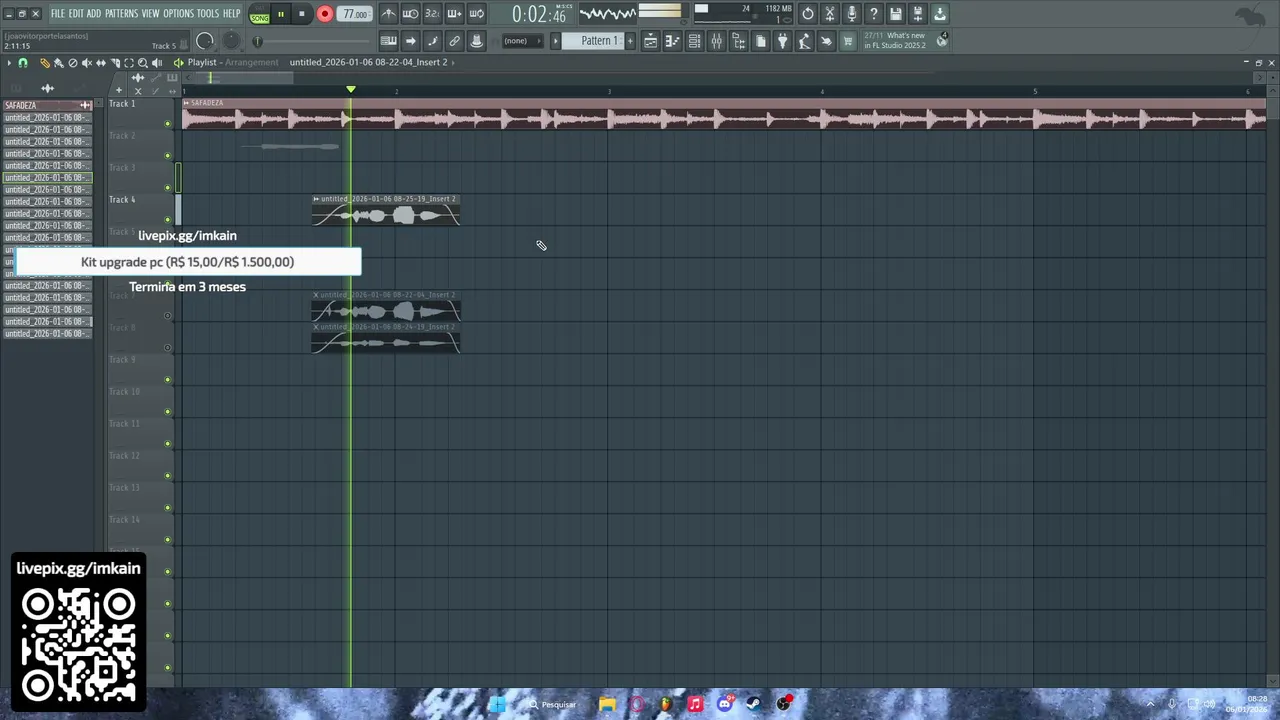Mute Track 4 with its green dot
This screenshot has width=1280, height=720.
[167, 220]
